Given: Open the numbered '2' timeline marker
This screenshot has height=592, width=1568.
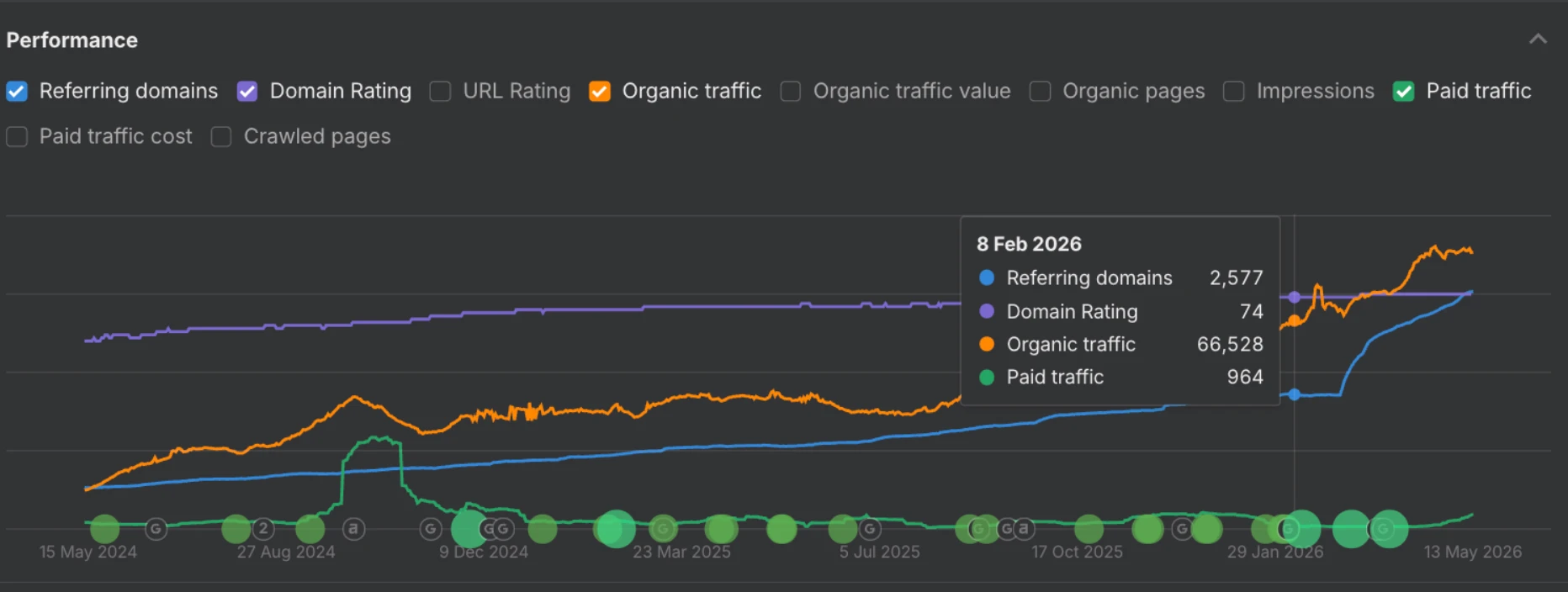Looking at the screenshot, I should tap(263, 528).
